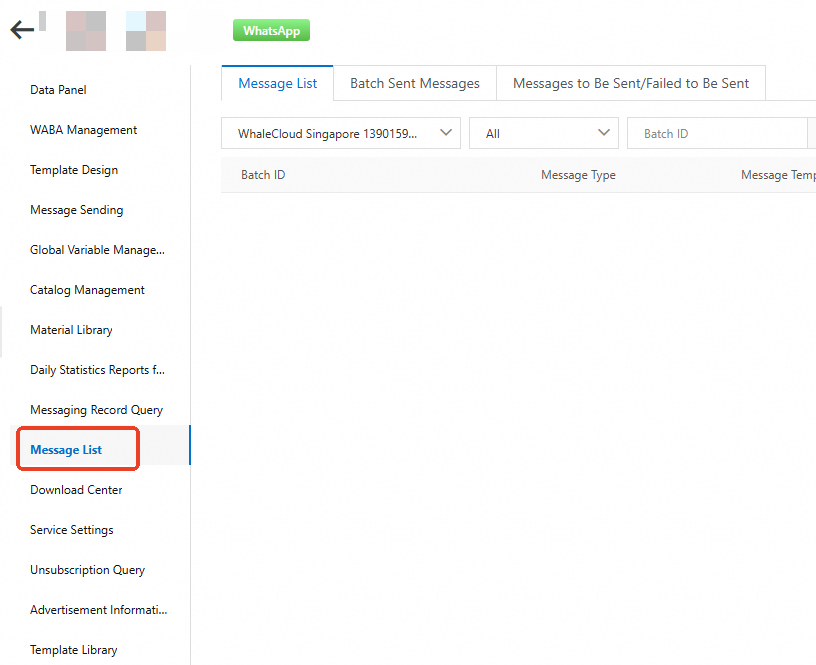Go back using the left arrow icon

click(22, 30)
